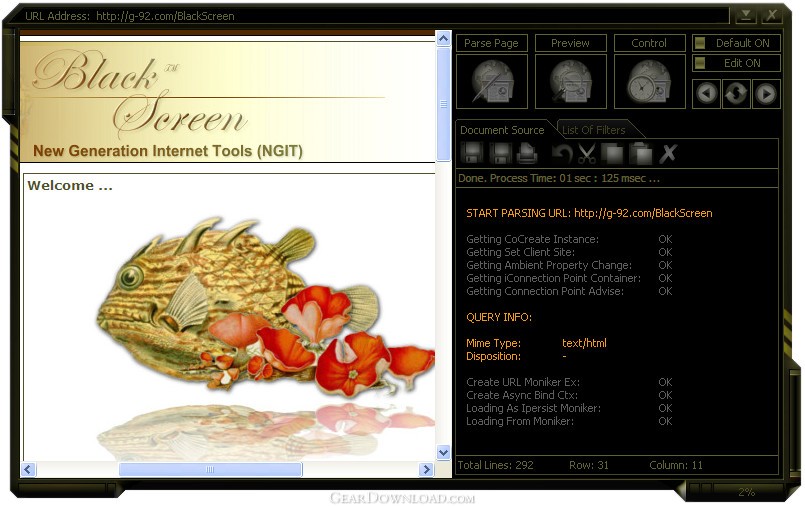Click the 'Done. Process Time' status message
The width and height of the screenshot is (805, 506).
pos(559,178)
